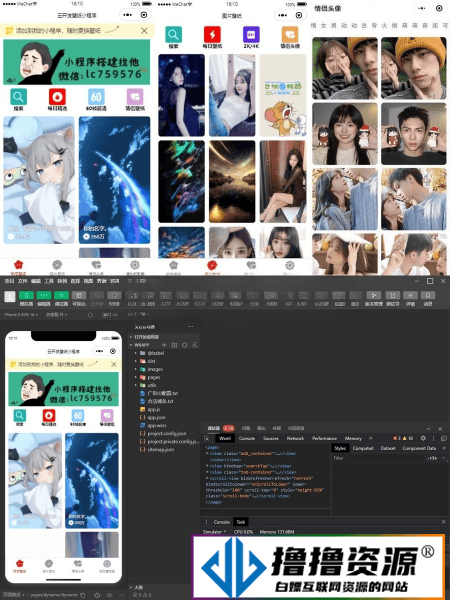Viewport: 450px width, 600px height.
Task: Open app.wxss in the file tree
Action: tap(153, 425)
